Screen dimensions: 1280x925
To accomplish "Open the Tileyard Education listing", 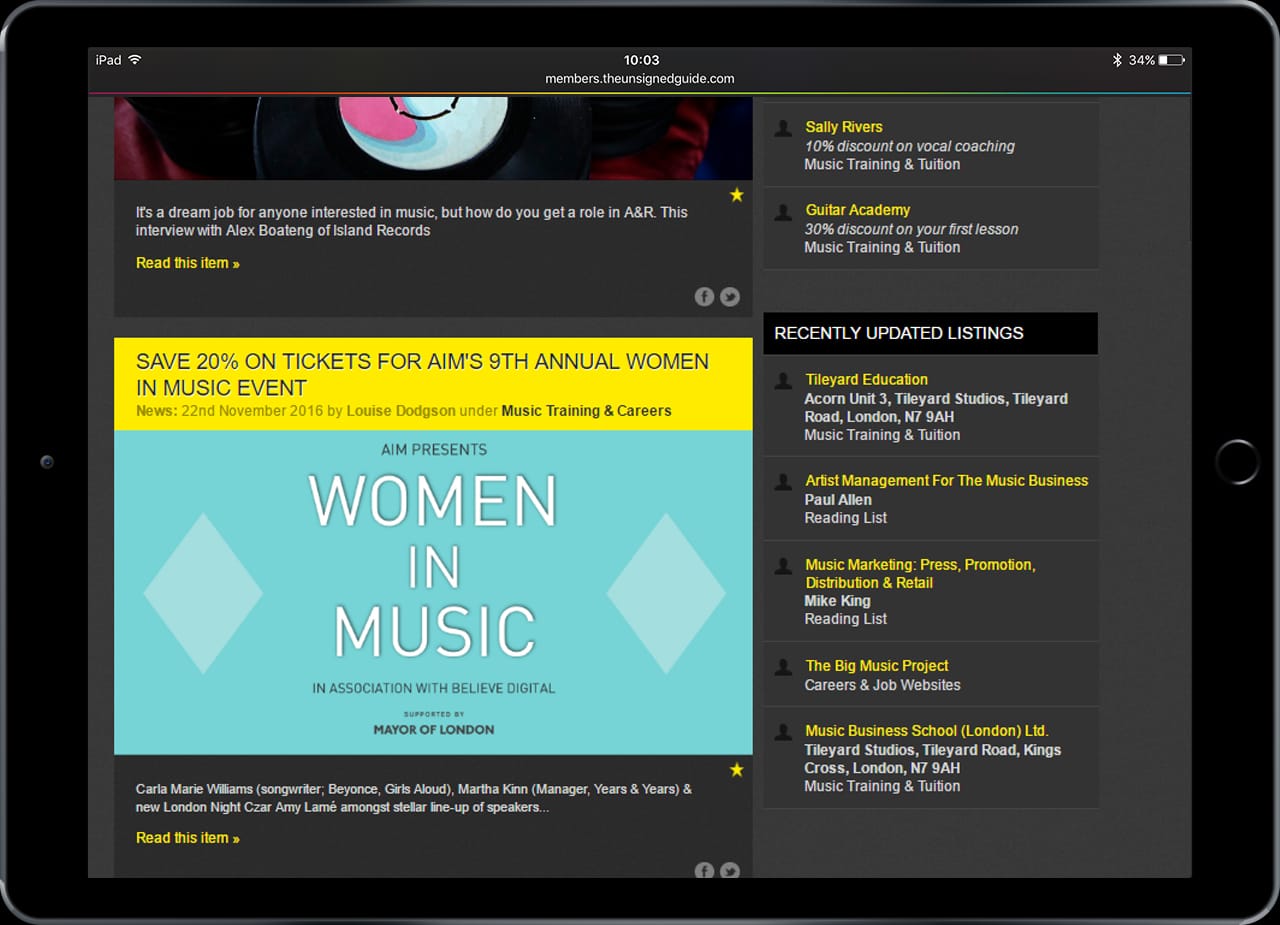I will click(866, 379).
